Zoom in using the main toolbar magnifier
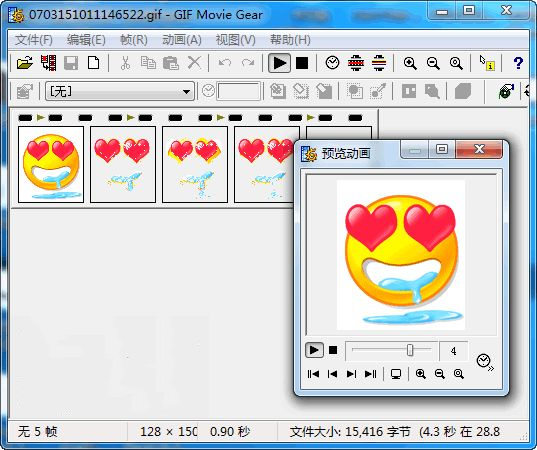The image size is (537, 450). click(x=410, y=63)
